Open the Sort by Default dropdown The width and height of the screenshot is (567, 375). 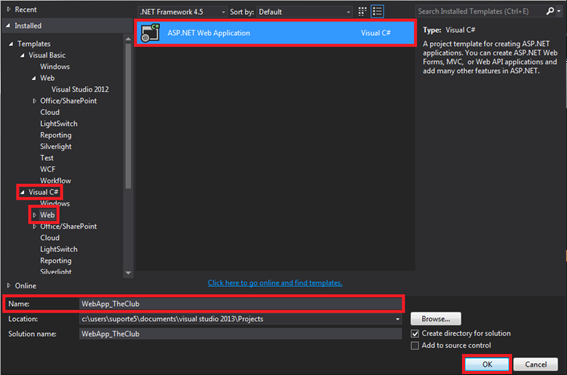[x=304, y=12]
